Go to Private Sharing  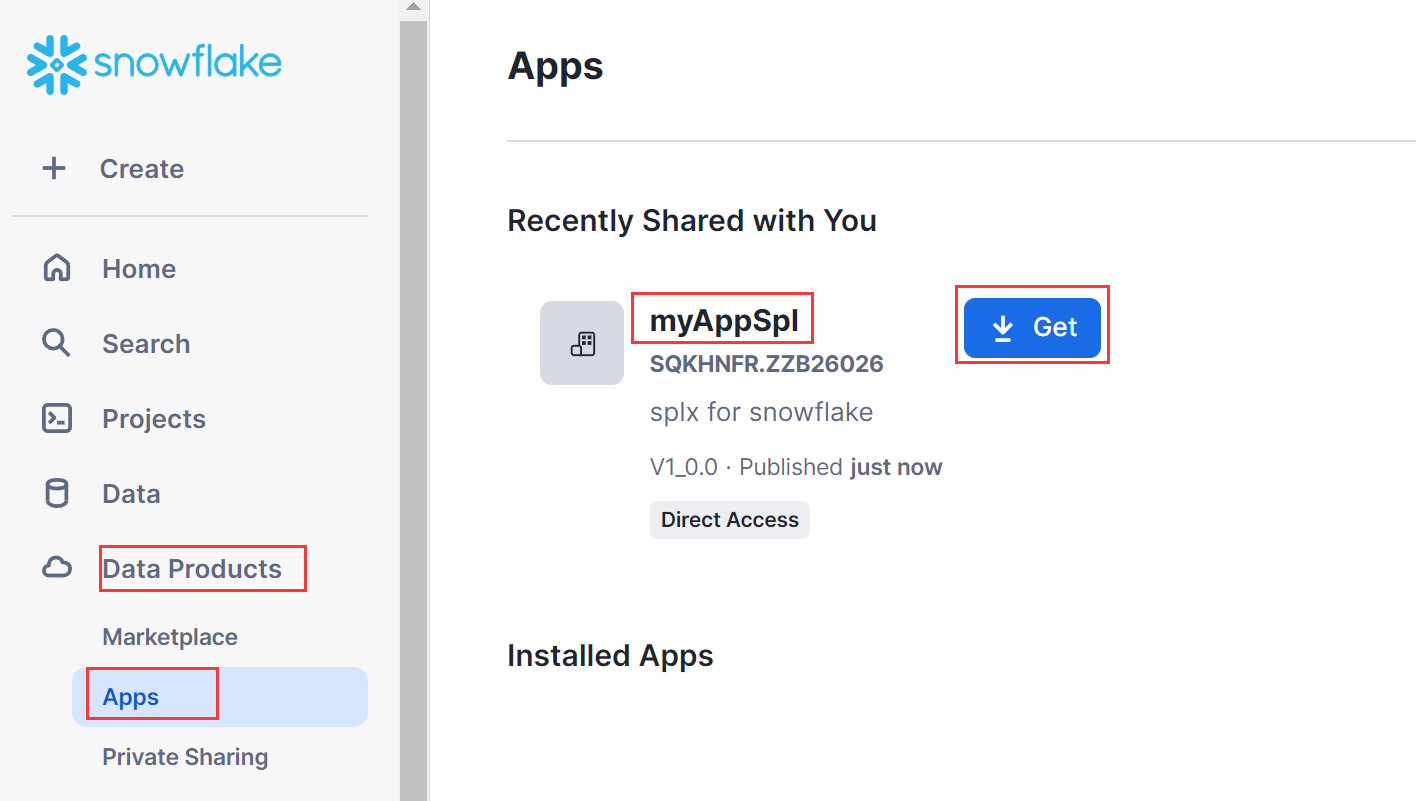pyautogui.click(x=185, y=757)
